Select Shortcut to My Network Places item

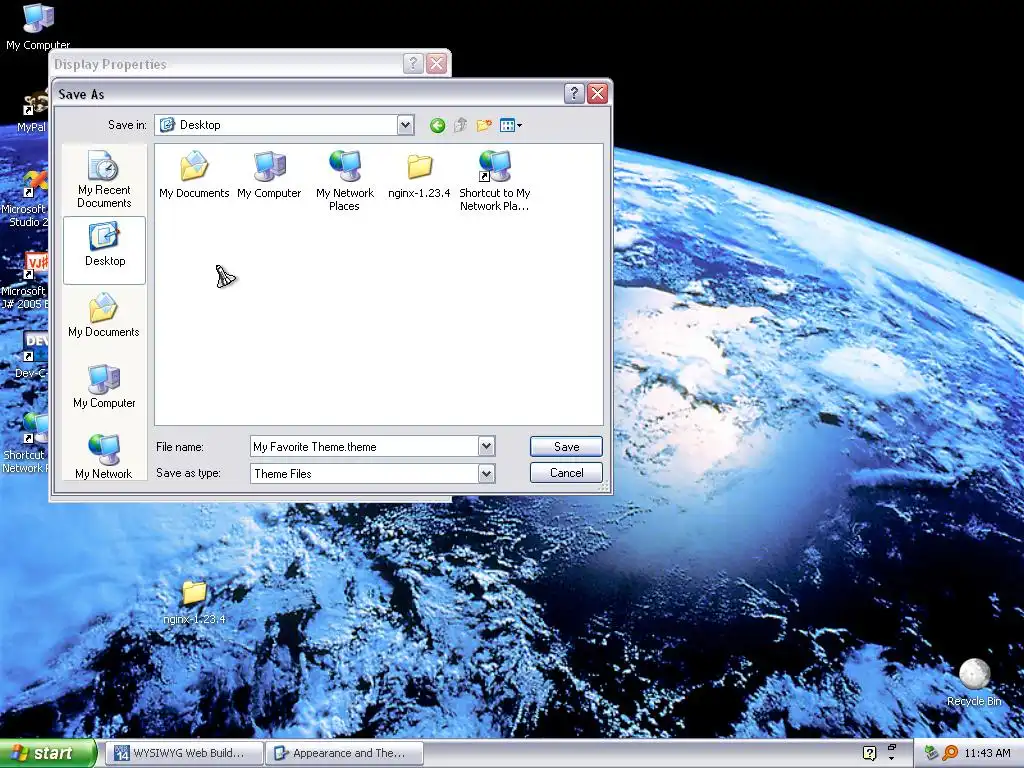point(494,181)
